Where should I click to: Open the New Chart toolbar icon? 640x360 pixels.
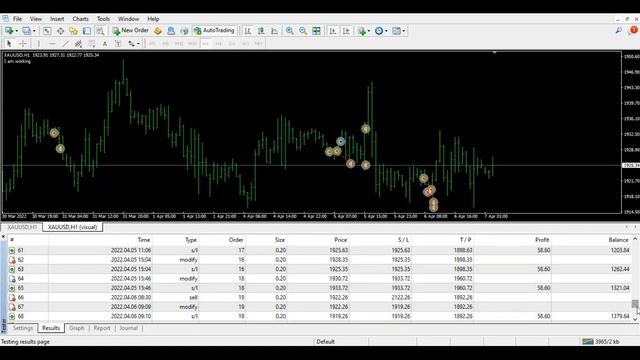(9, 31)
